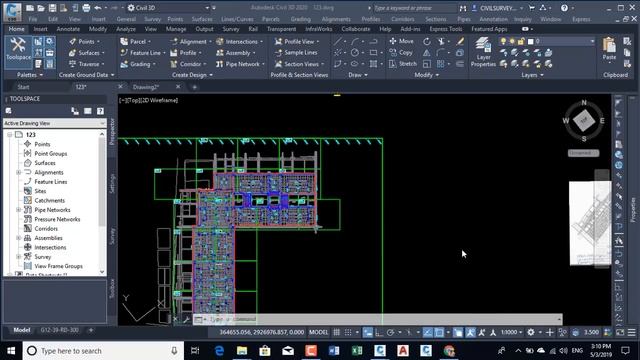Click the Help question mark icon

(564, 8)
